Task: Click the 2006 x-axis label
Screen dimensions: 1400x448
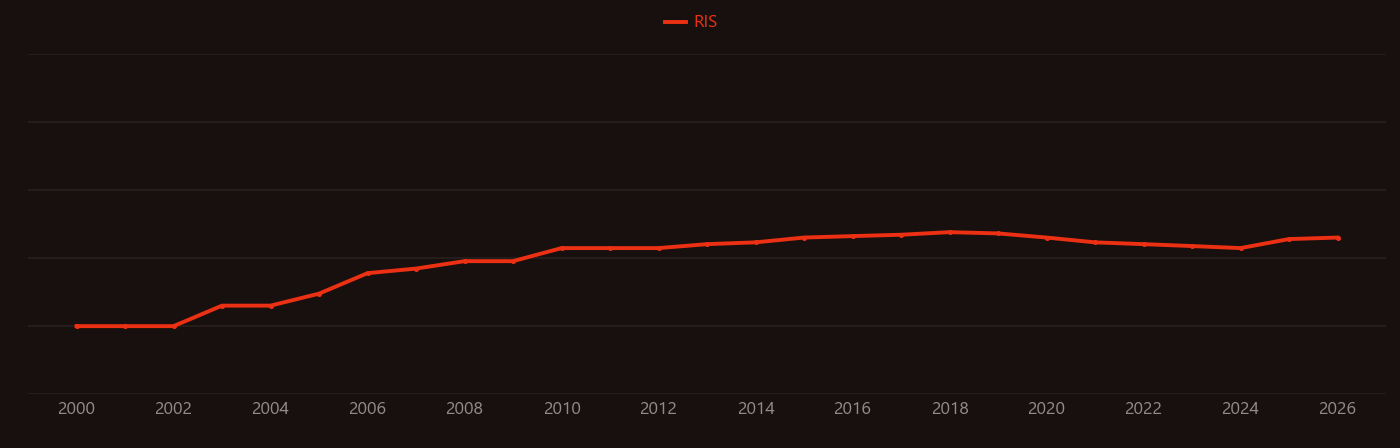Action: 368,409
